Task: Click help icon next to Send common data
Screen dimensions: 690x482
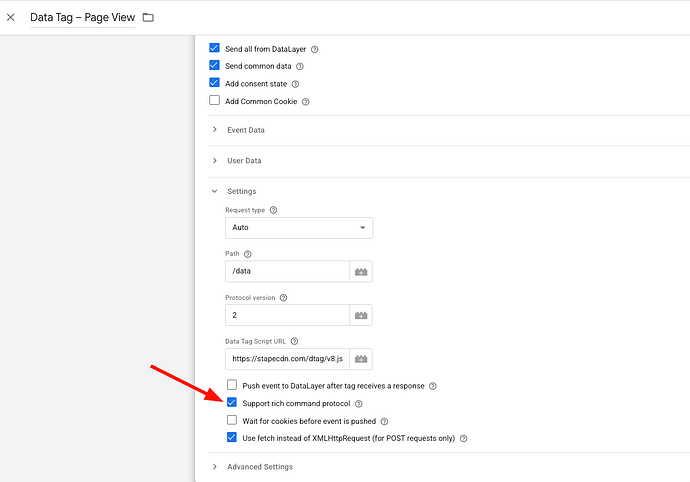Action: (300, 66)
